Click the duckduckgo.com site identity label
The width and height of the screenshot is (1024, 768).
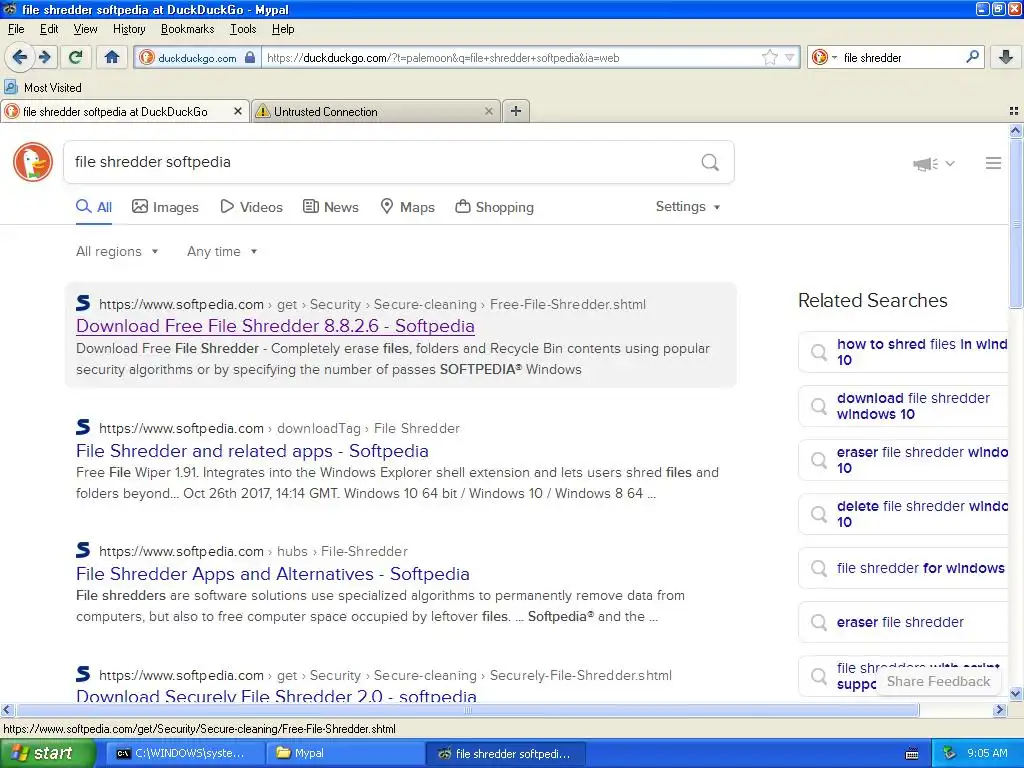(197, 57)
